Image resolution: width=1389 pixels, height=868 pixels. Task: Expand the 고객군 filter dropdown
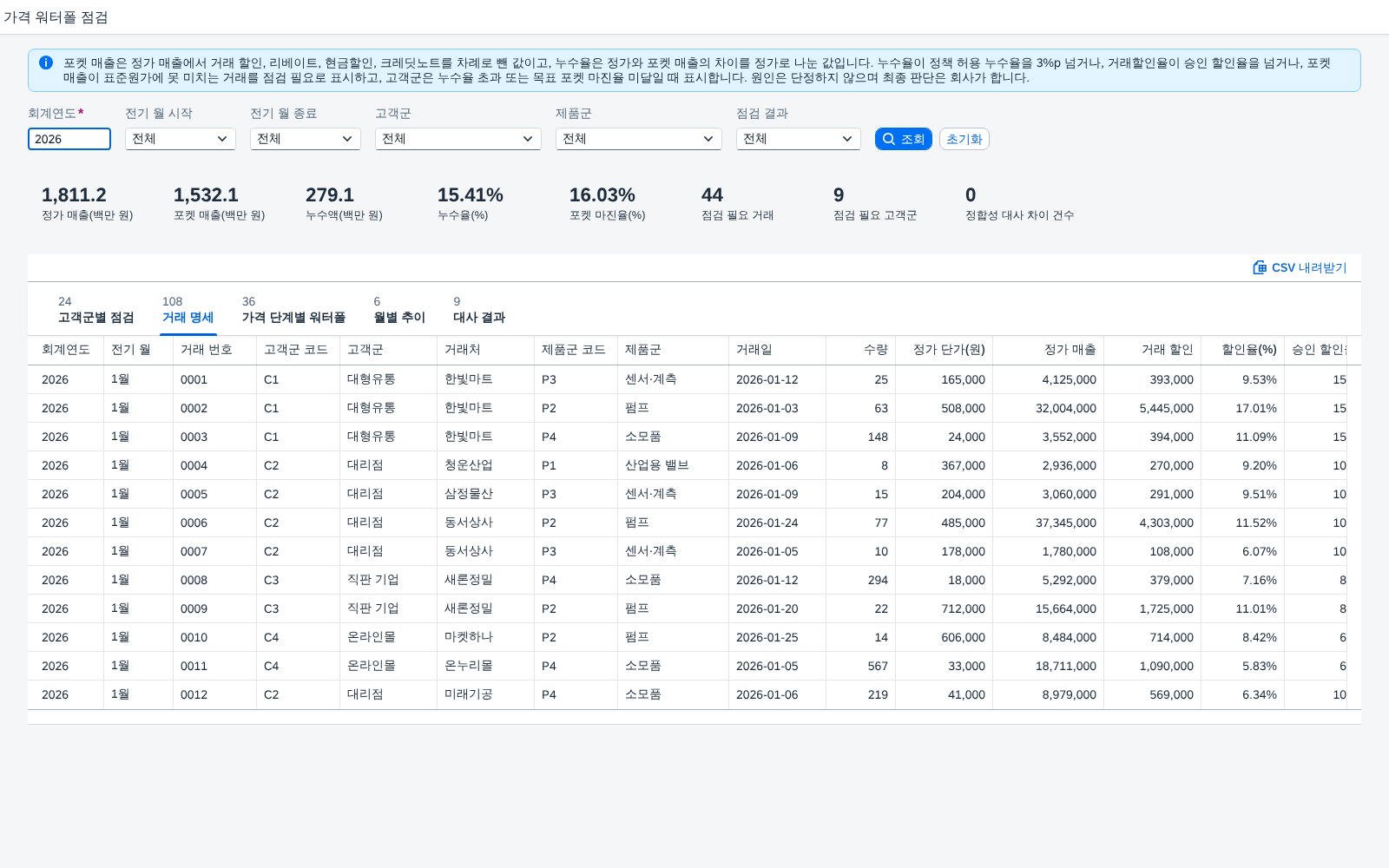[x=458, y=139]
